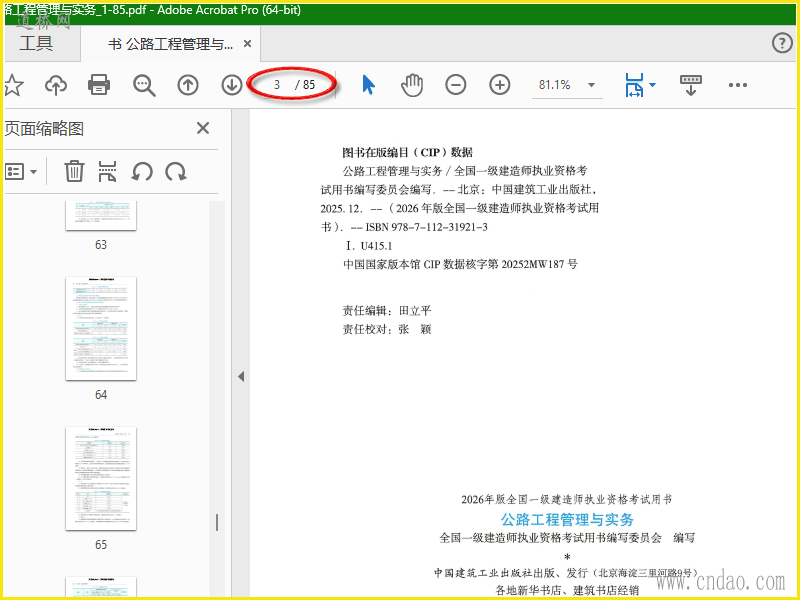800x600 pixels.
Task: Click the page layout icon beside the trash
Action: point(108,171)
